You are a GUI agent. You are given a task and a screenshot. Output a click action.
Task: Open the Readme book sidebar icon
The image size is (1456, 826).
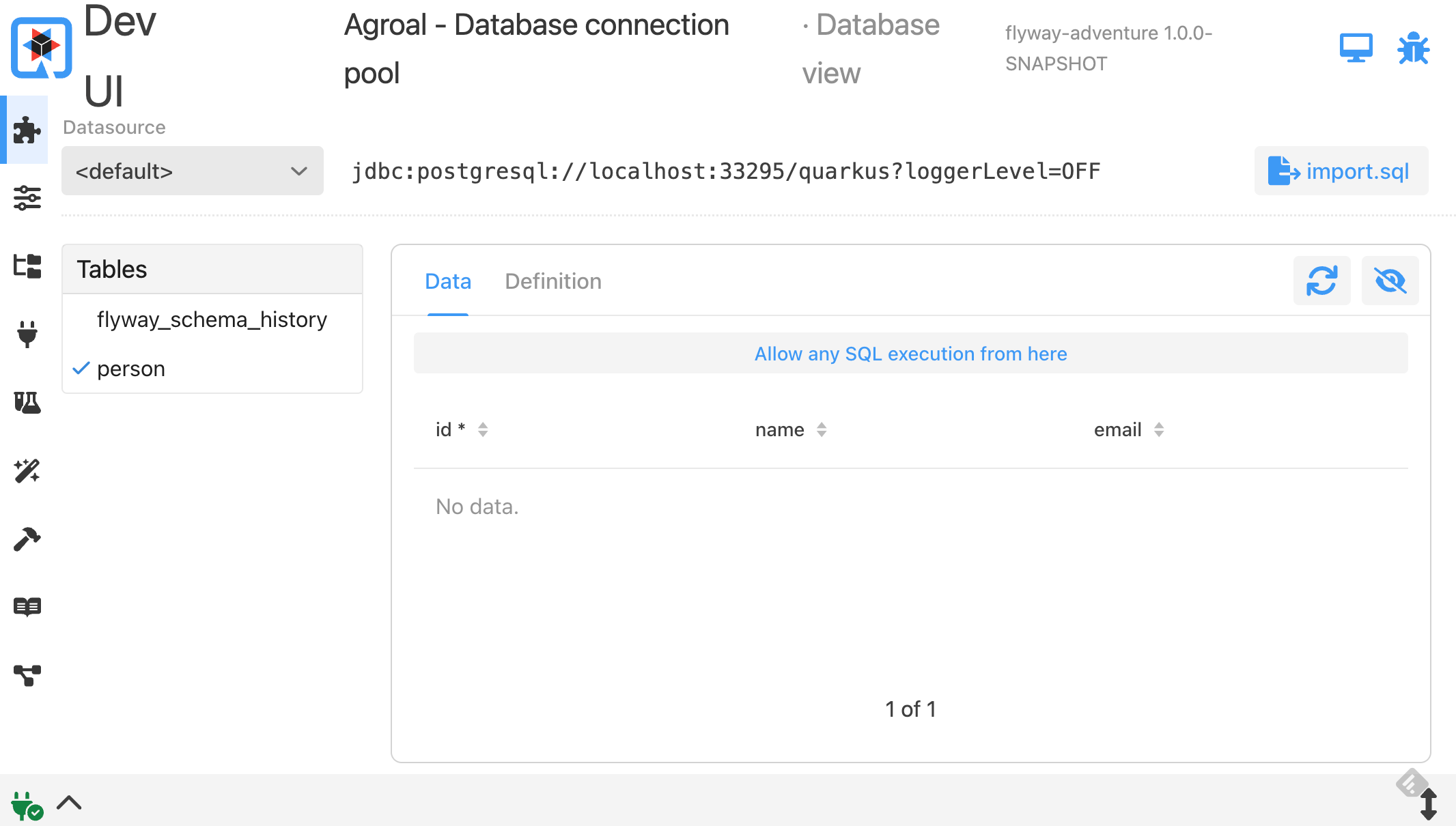27,606
